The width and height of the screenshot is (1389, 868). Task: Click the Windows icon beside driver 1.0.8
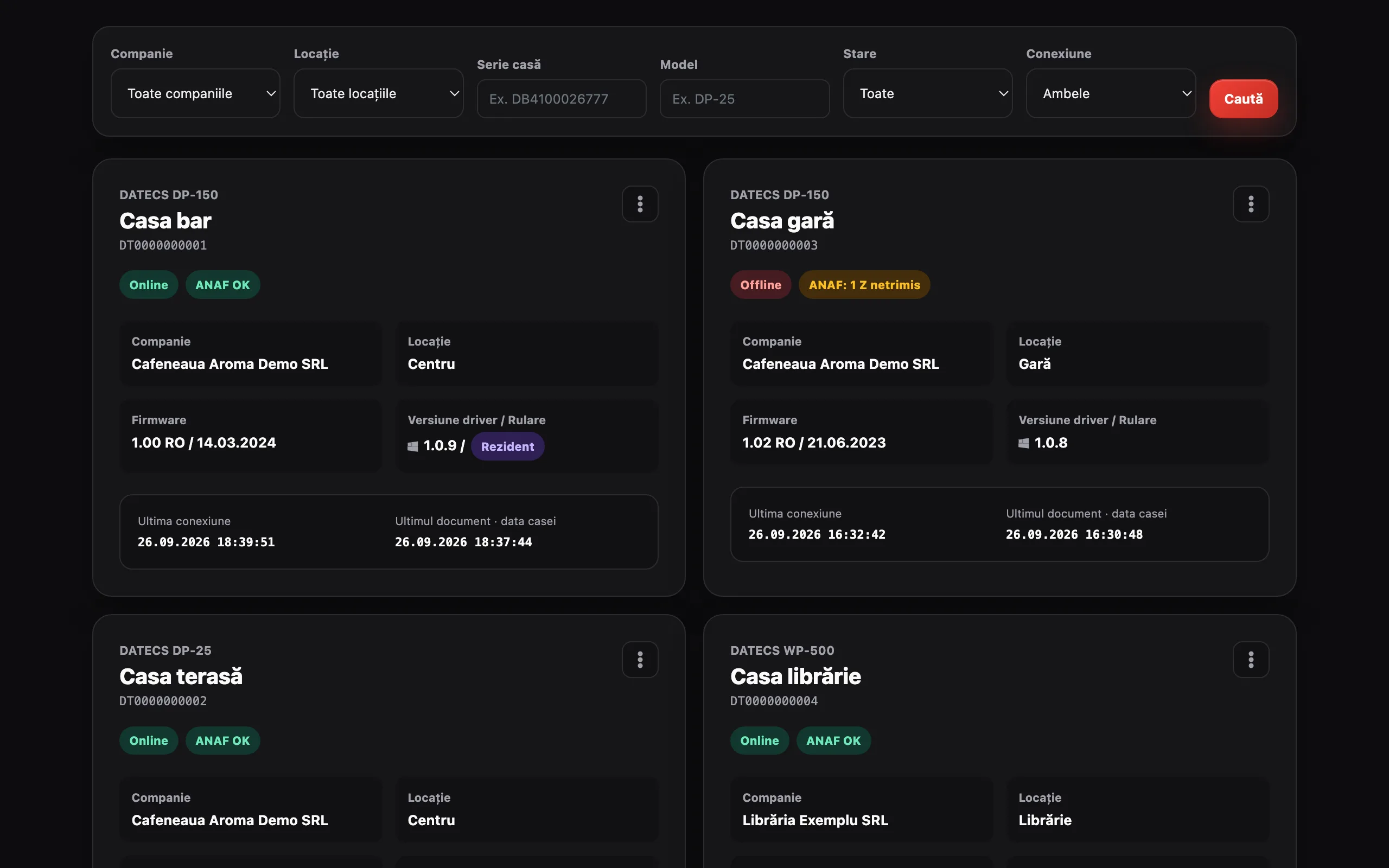tap(1023, 443)
